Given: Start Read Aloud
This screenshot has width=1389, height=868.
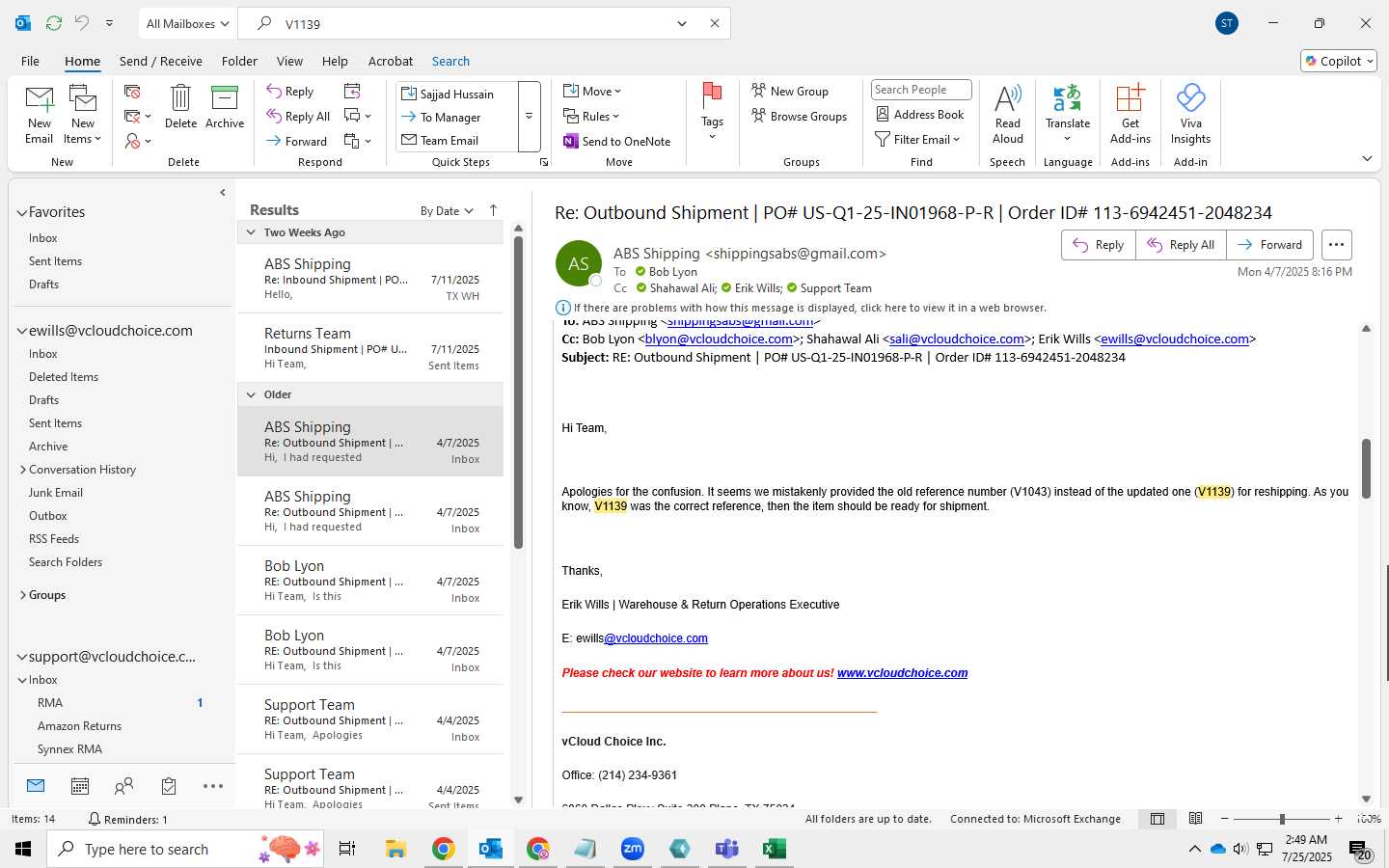Looking at the screenshot, I should (1007, 115).
